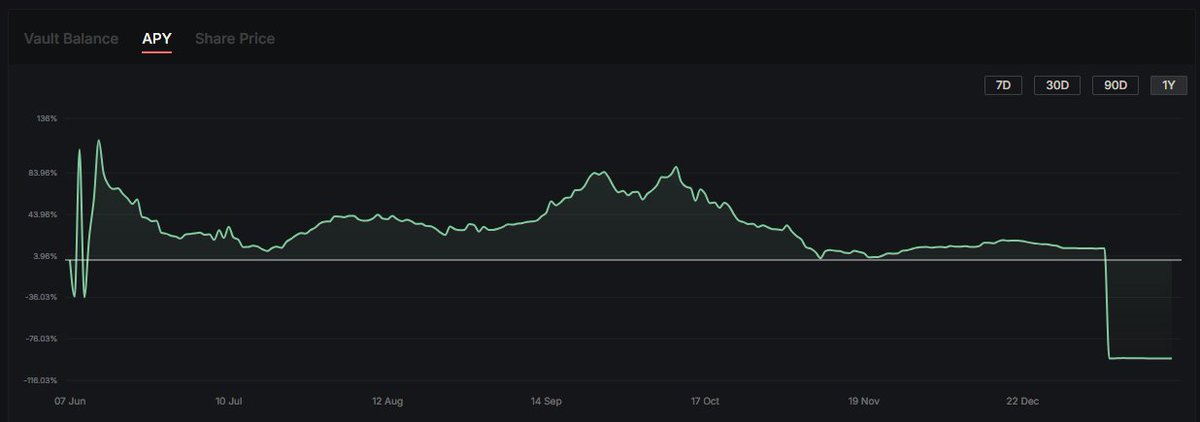
Task: Select the APY tab
Action: point(157,38)
